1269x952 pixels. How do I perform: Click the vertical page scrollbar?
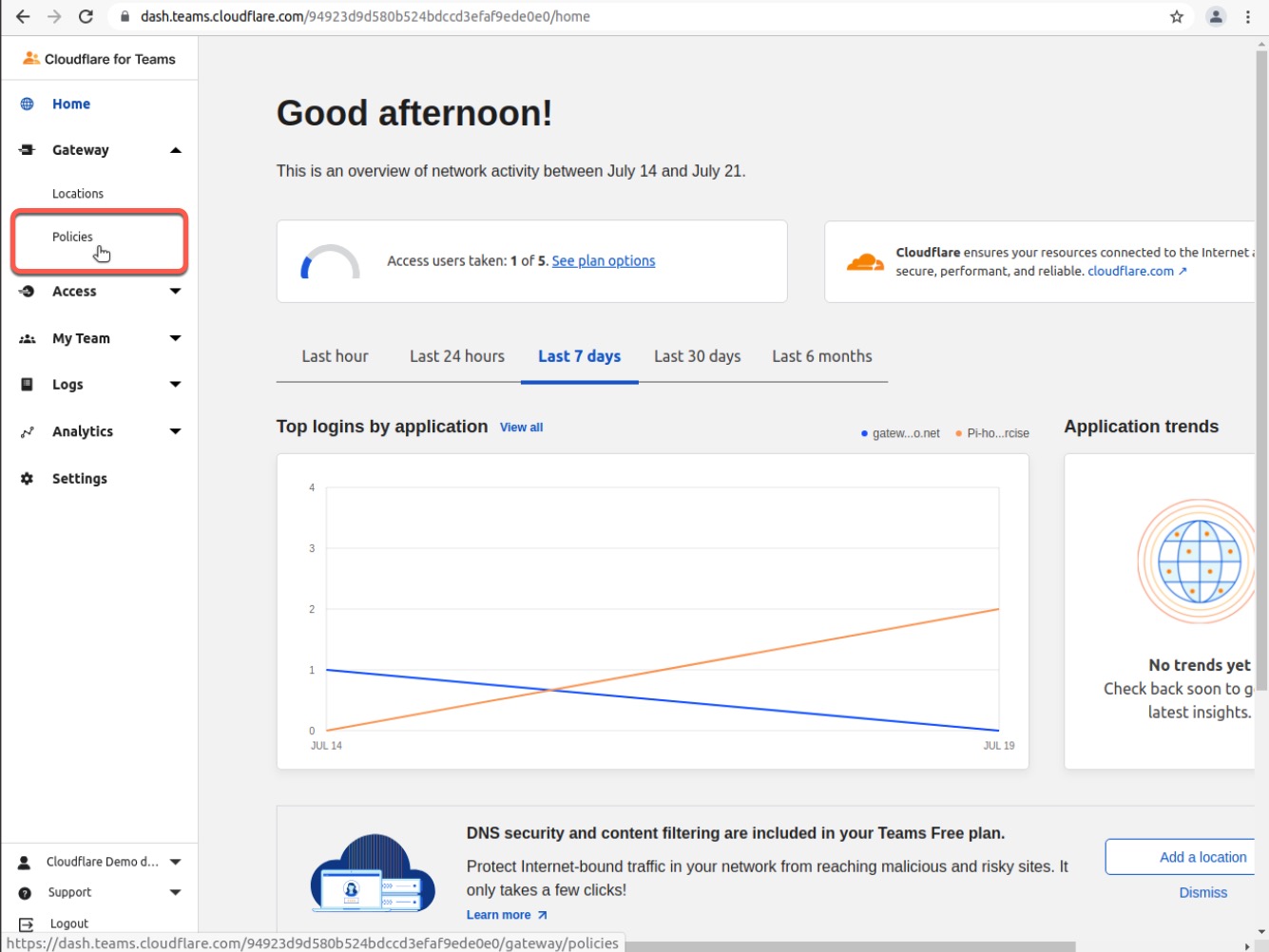click(1261, 370)
